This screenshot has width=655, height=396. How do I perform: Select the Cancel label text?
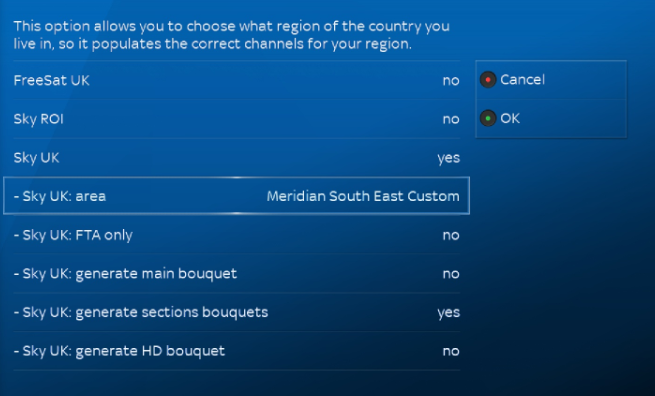tap(522, 80)
